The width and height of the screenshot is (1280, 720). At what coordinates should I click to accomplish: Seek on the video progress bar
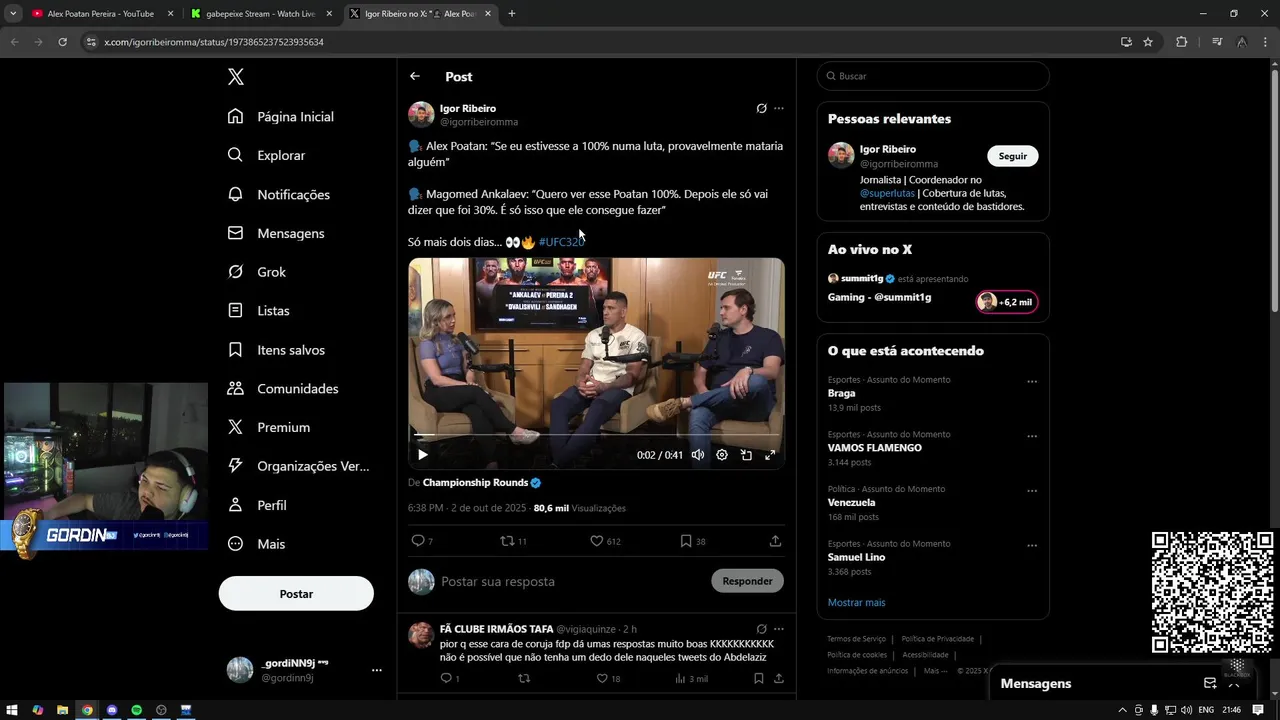pos(596,436)
